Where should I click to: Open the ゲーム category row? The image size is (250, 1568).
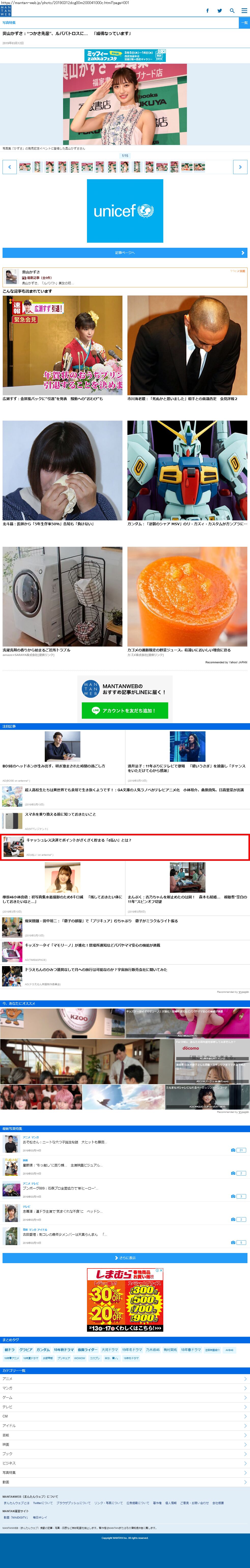point(125,1398)
